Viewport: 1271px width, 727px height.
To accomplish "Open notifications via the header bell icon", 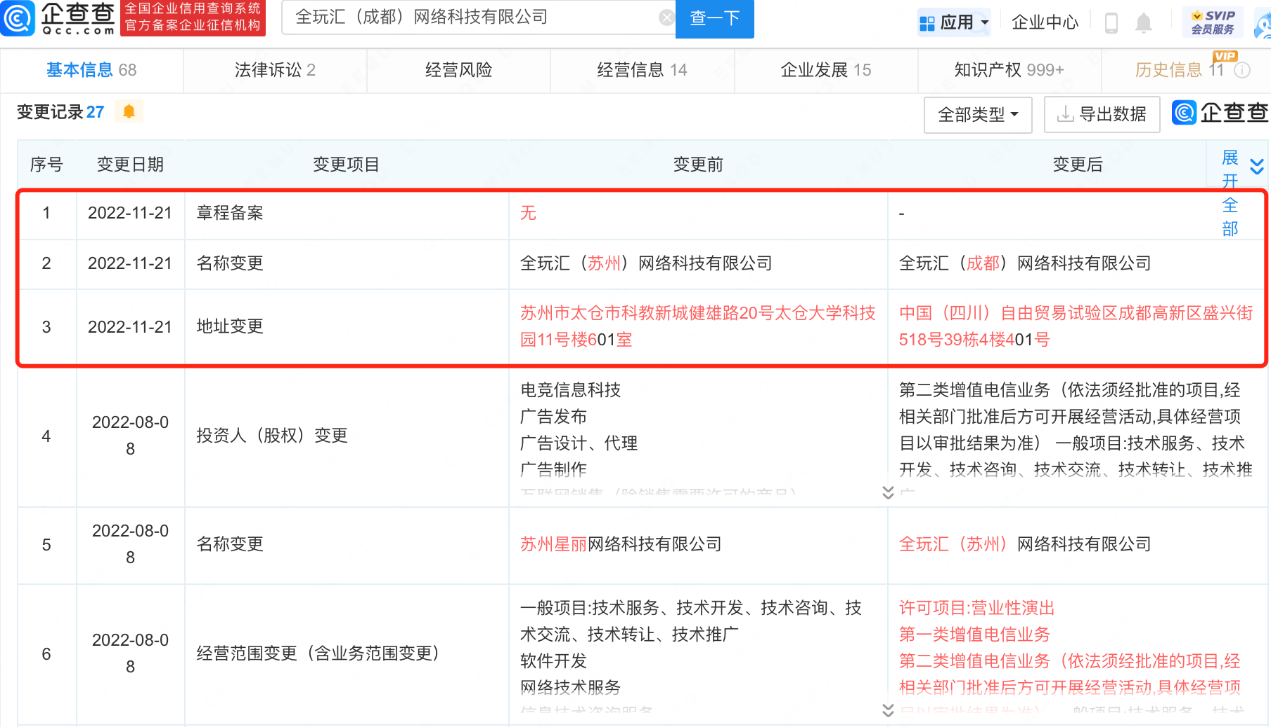I will click(1144, 22).
